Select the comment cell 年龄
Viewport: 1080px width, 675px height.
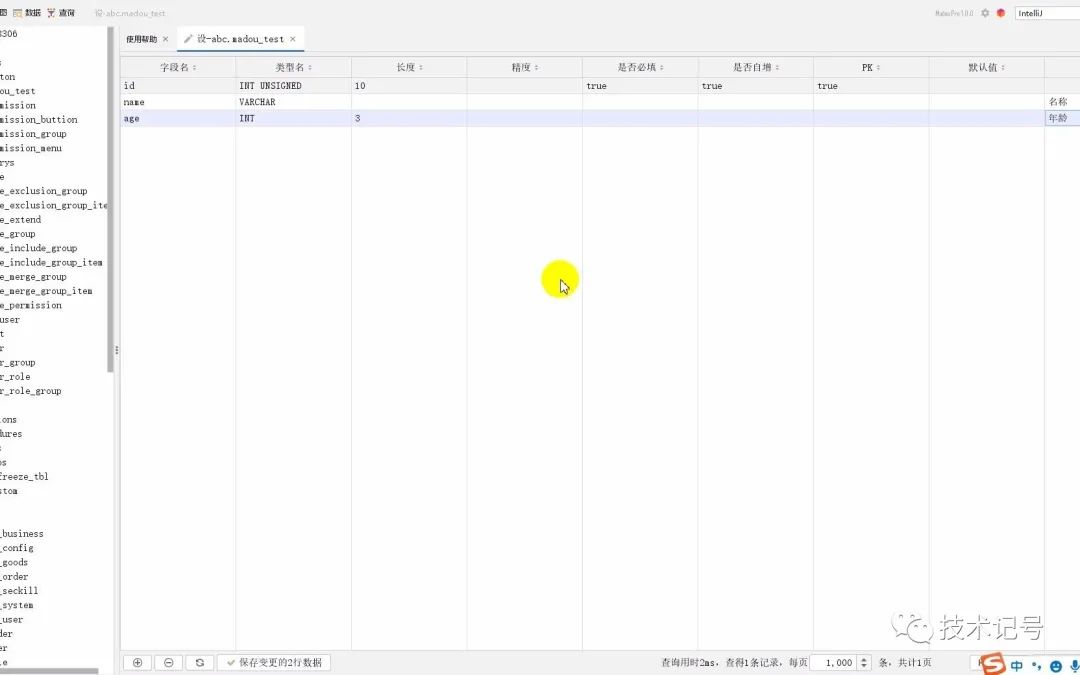(x=1062, y=118)
